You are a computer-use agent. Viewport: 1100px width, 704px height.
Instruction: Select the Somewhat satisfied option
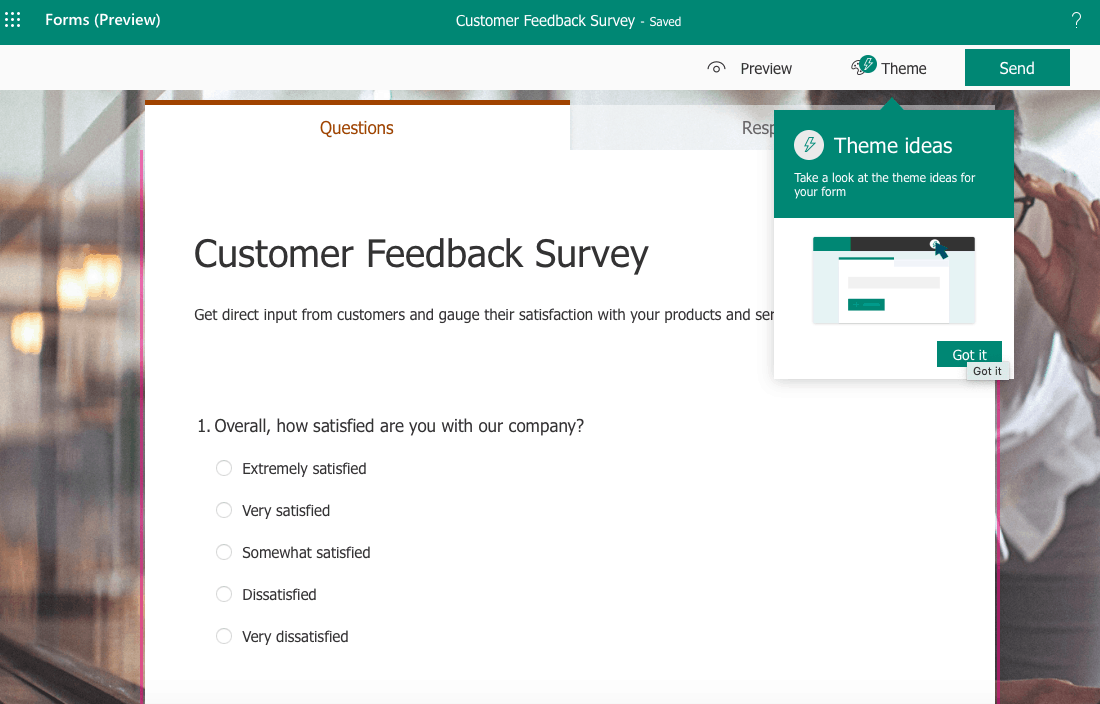[224, 552]
